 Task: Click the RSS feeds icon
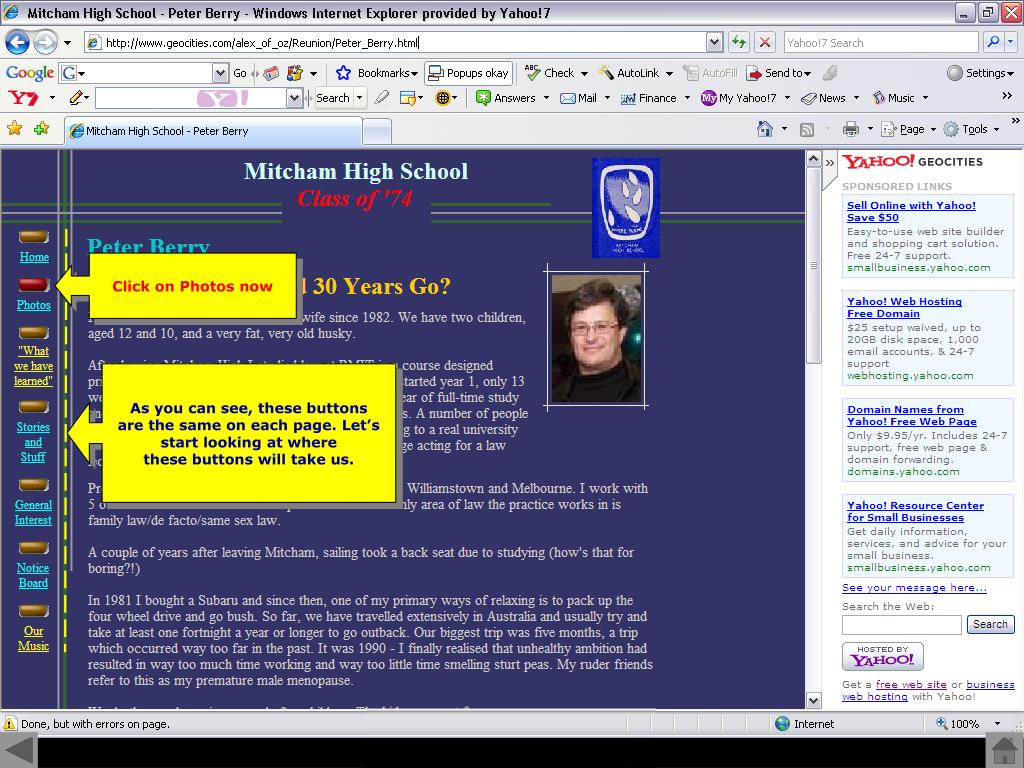pos(807,129)
